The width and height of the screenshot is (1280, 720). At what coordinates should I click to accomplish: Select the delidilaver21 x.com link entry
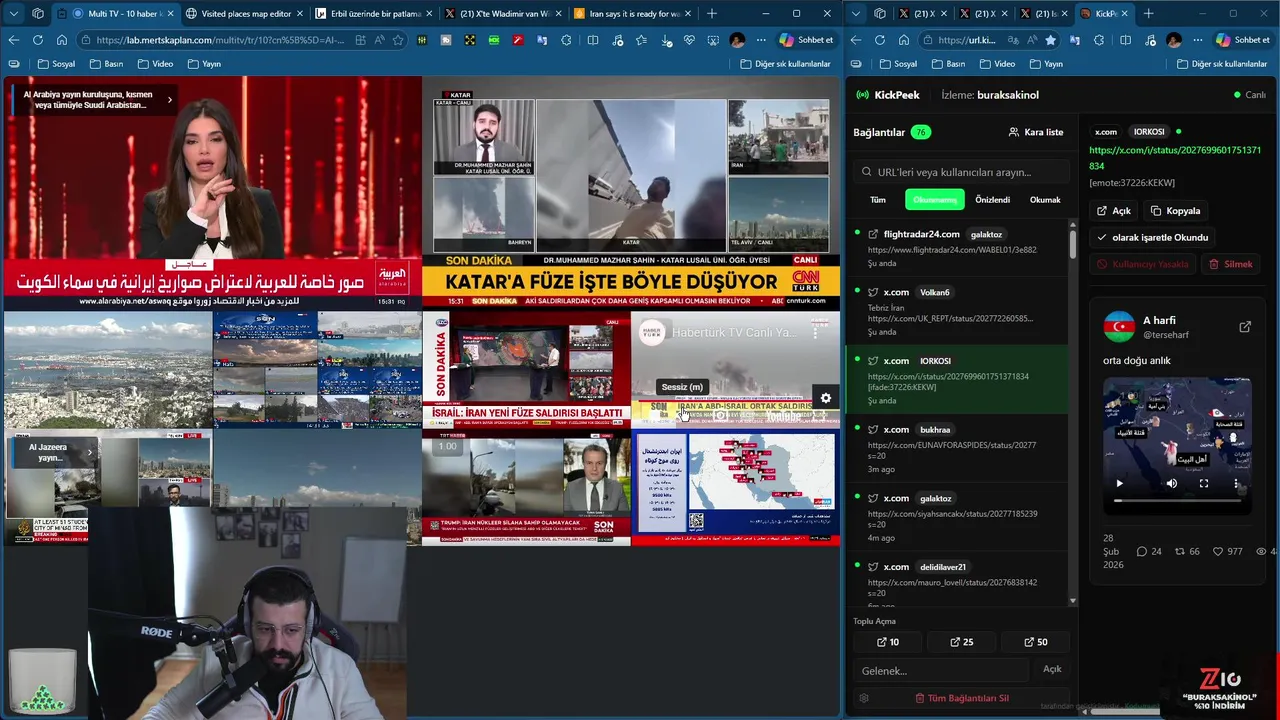[957, 580]
